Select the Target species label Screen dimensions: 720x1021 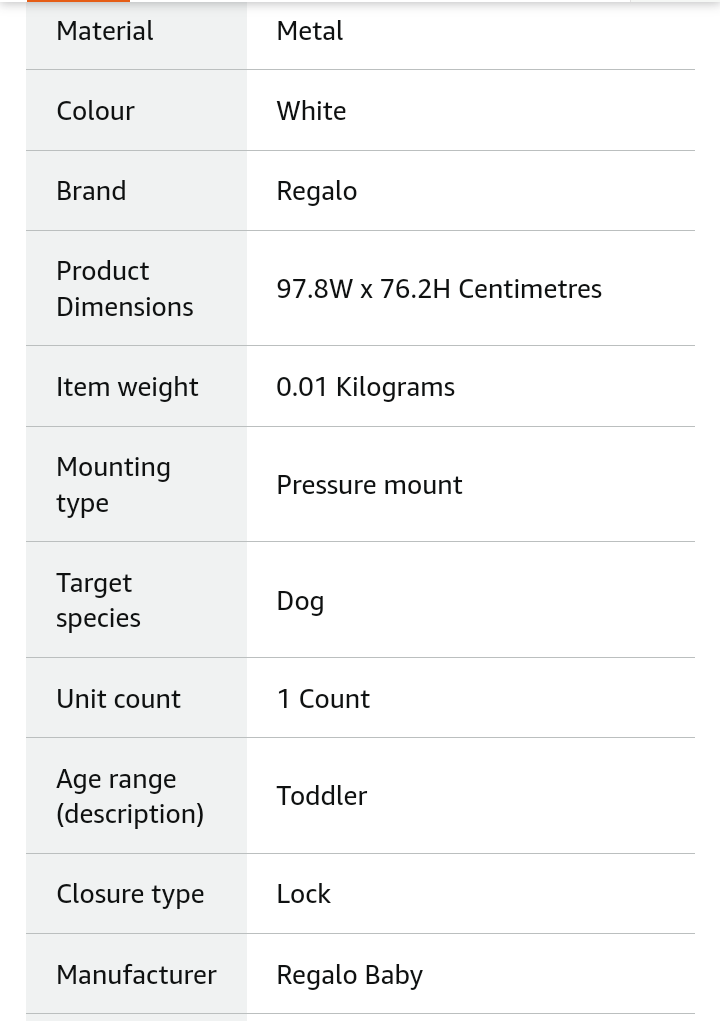[98, 600]
